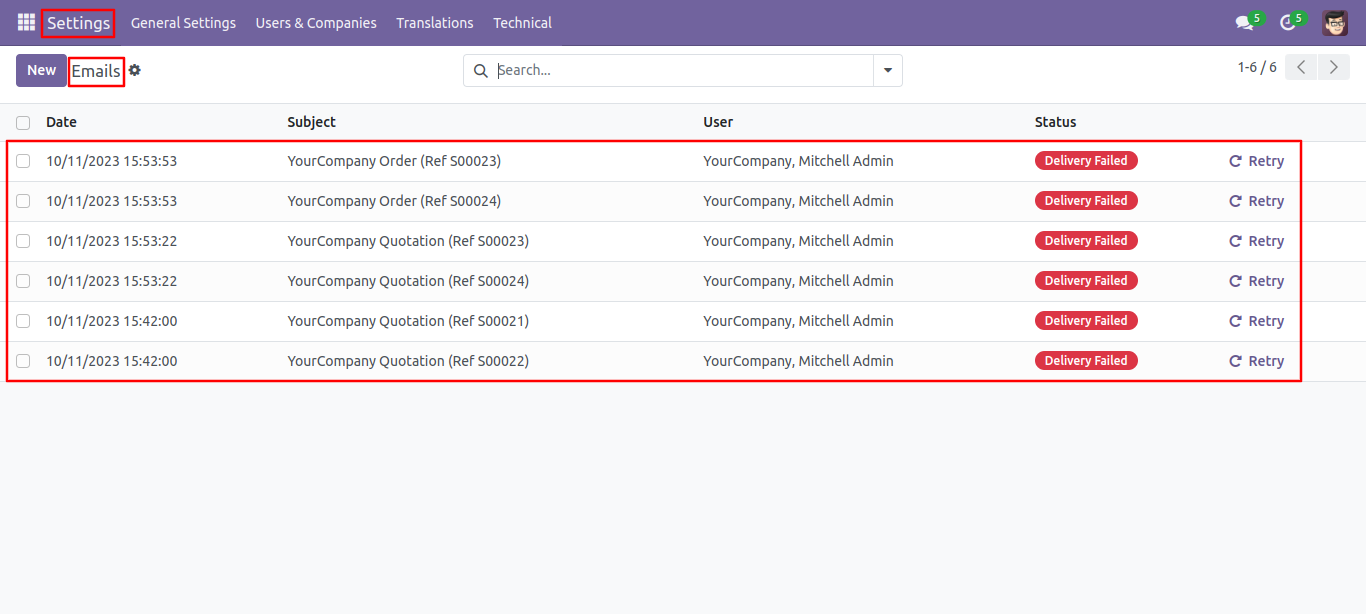Click Delivery Failed badge for Quotation S00023
The image size is (1366, 614).
(1086, 241)
